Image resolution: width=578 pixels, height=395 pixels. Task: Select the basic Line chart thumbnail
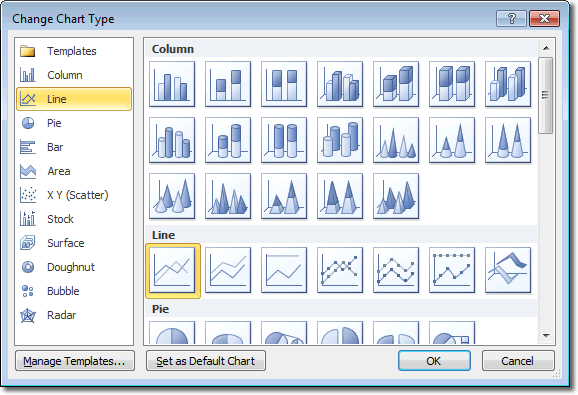click(x=173, y=271)
